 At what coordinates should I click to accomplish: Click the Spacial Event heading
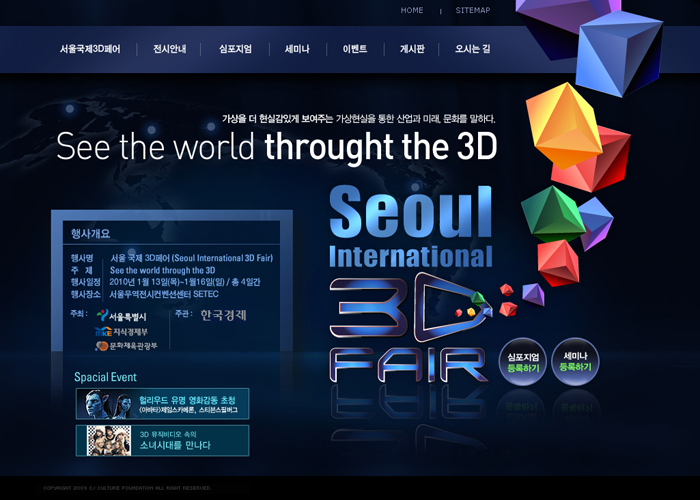point(105,377)
